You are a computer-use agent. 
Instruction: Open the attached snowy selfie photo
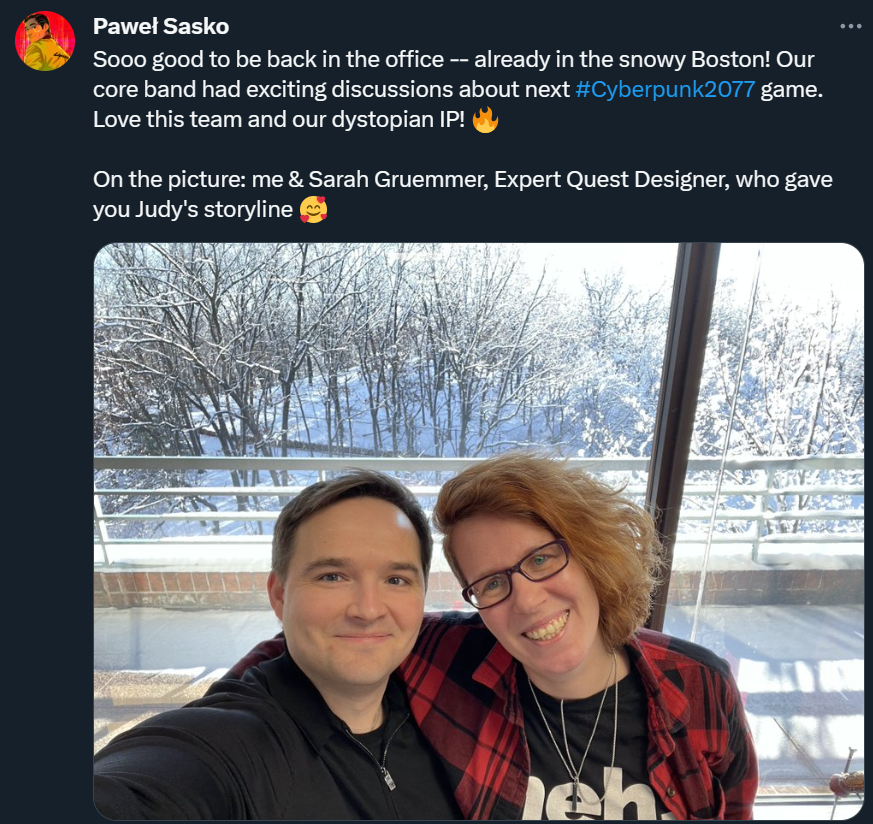coord(479,531)
